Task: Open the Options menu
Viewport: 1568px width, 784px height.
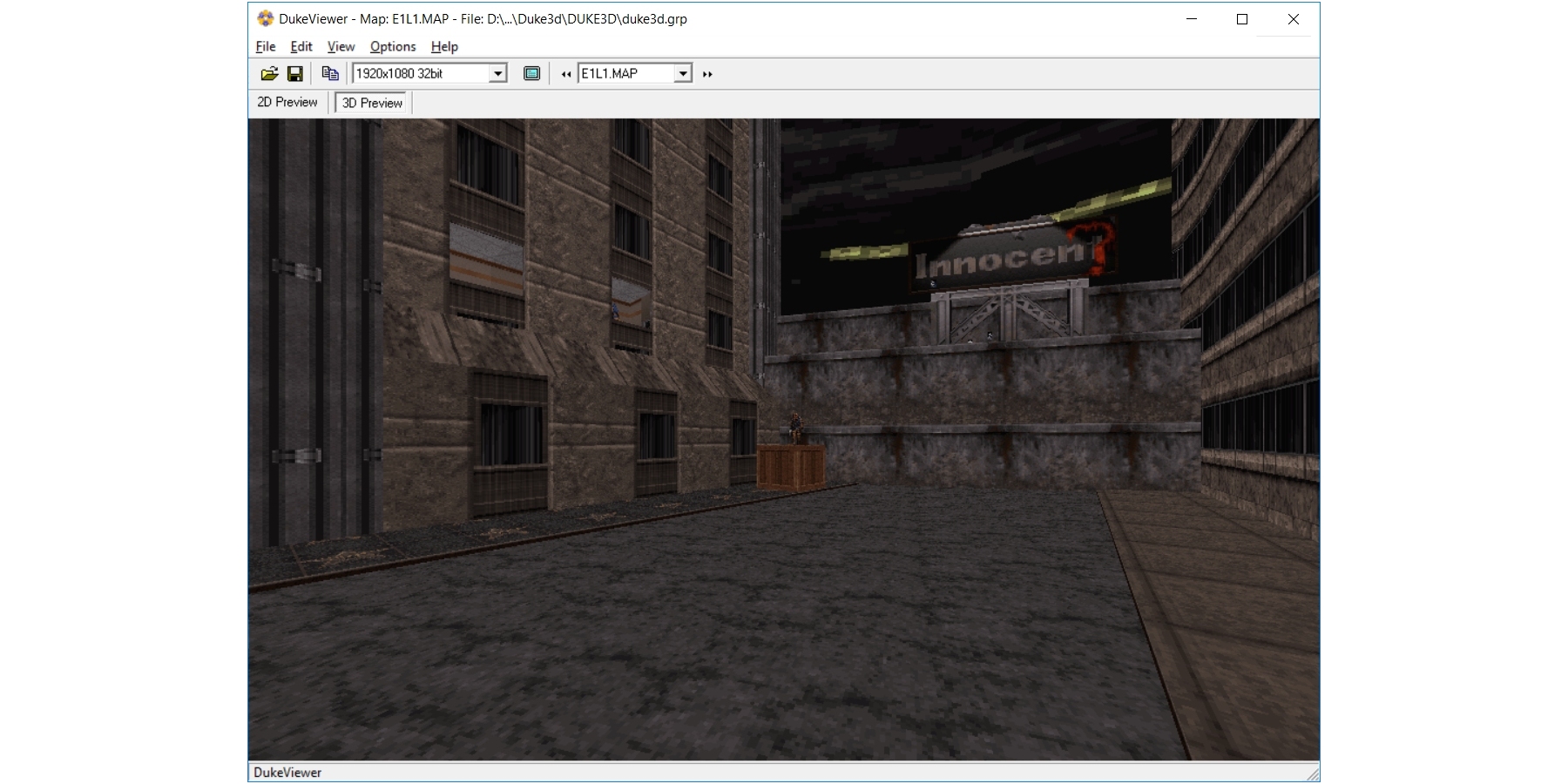Action: [392, 47]
